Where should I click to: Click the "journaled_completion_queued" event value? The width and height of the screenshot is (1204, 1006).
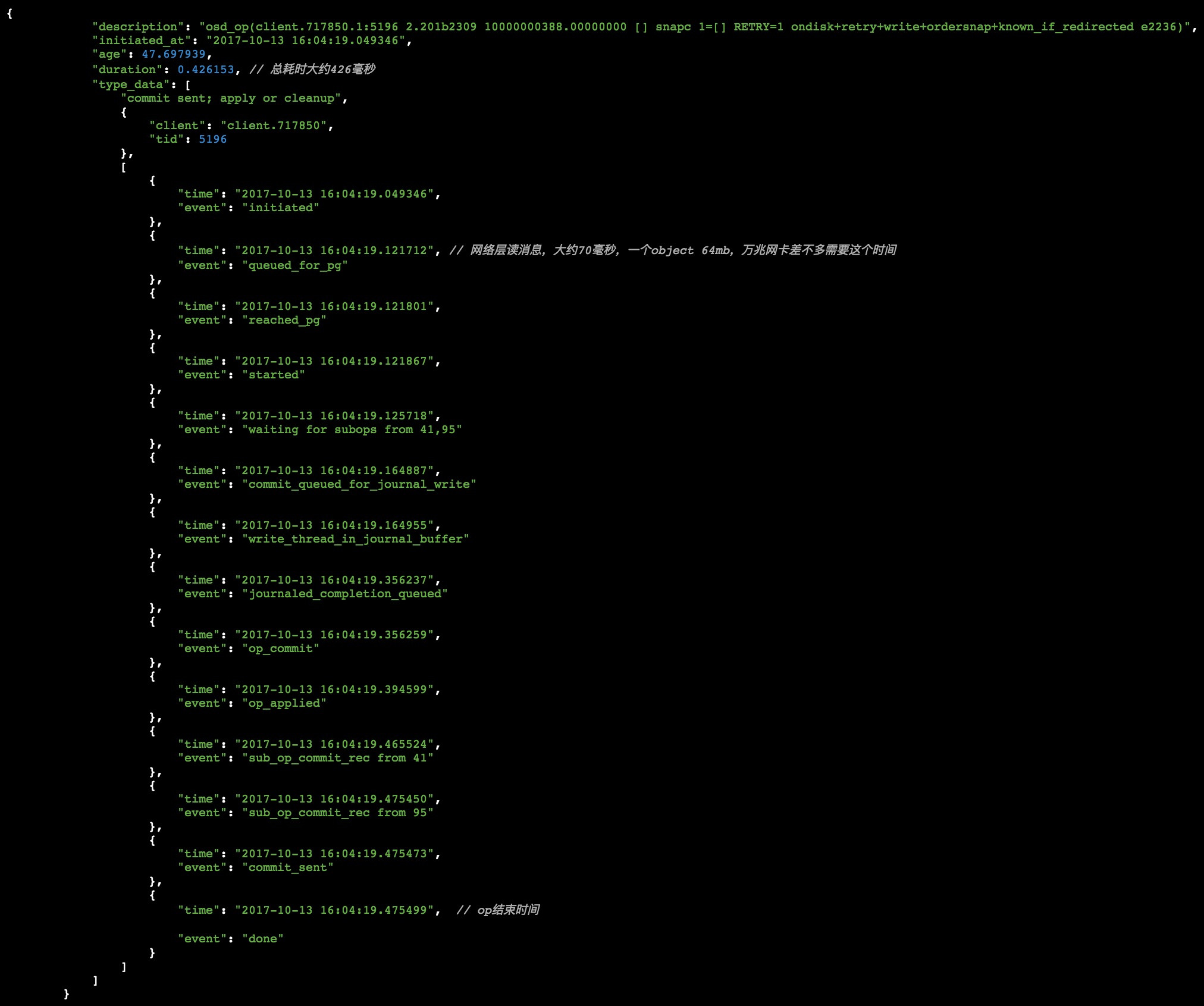[344, 594]
